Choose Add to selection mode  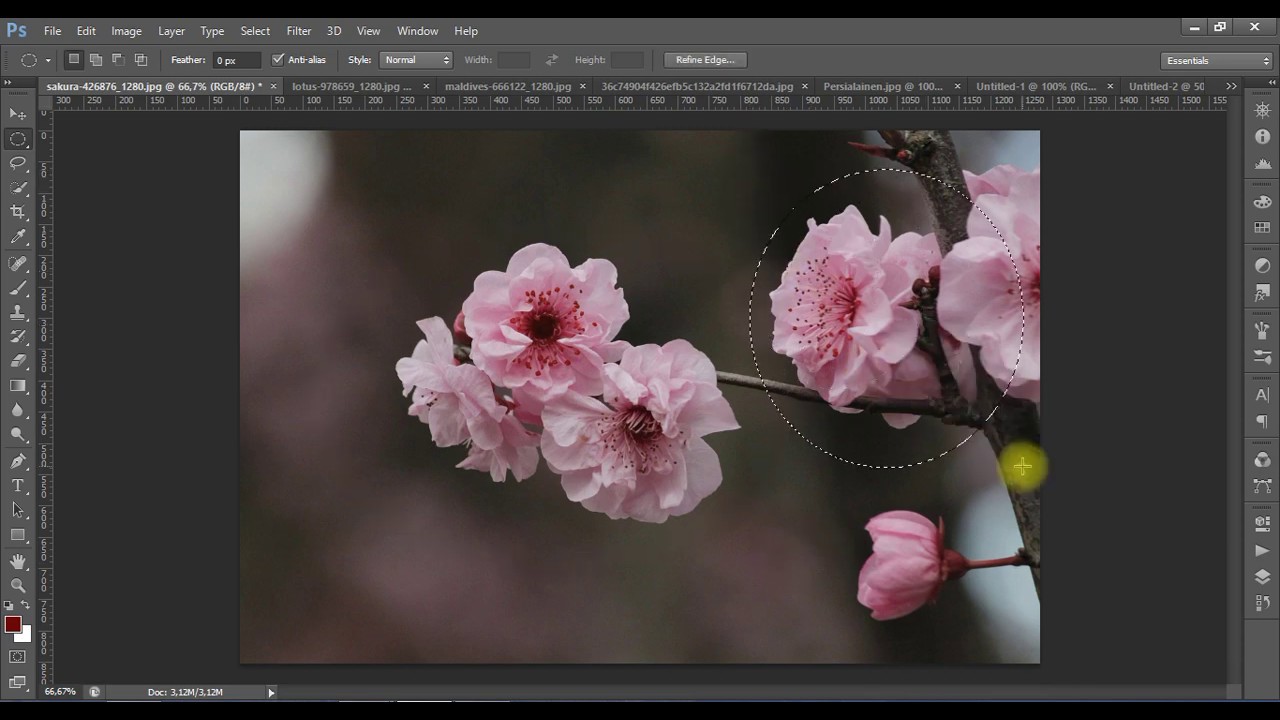point(96,60)
